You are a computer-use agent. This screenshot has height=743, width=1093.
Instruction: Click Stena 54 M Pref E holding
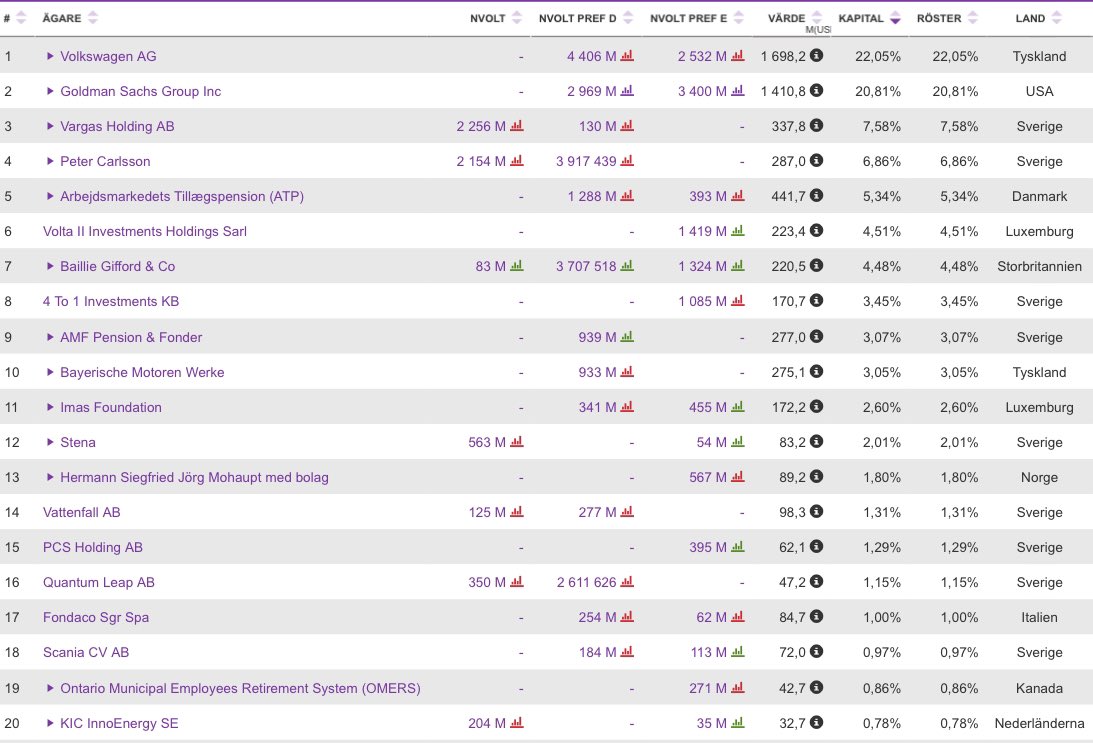(x=712, y=442)
